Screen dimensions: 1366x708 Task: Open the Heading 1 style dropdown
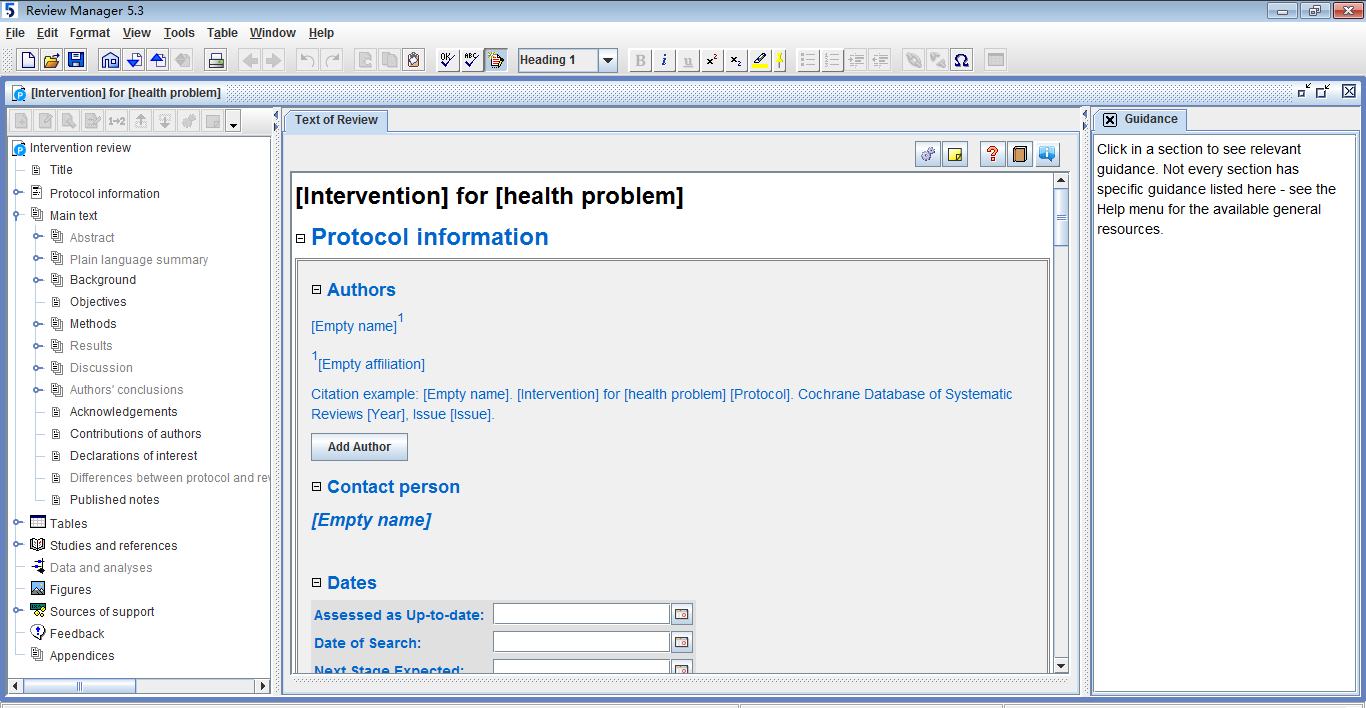[608, 60]
